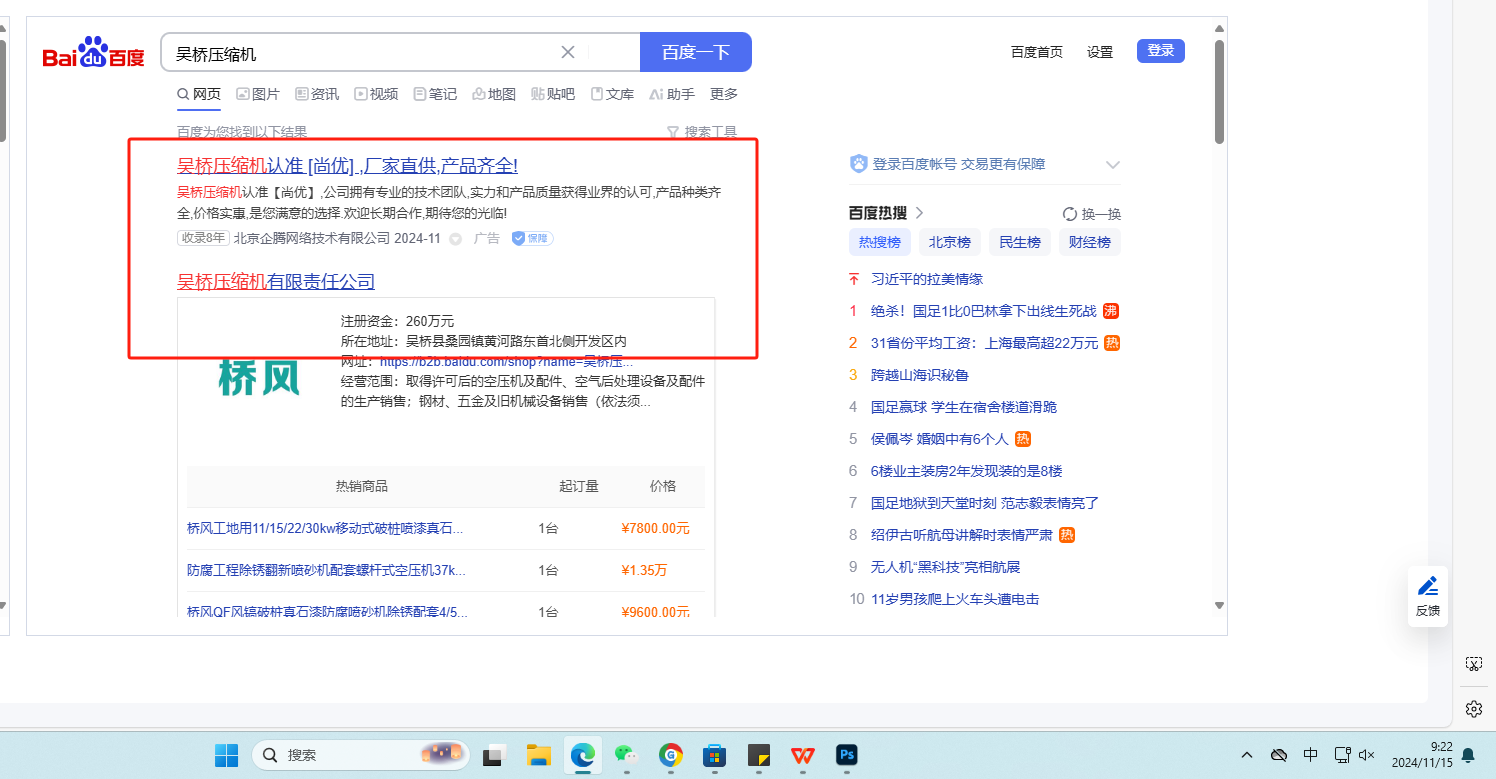This screenshot has height=779, width=1496.
Task: Open the 吴桥压缩机有限责任公司 result link
Action: pos(276,282)
